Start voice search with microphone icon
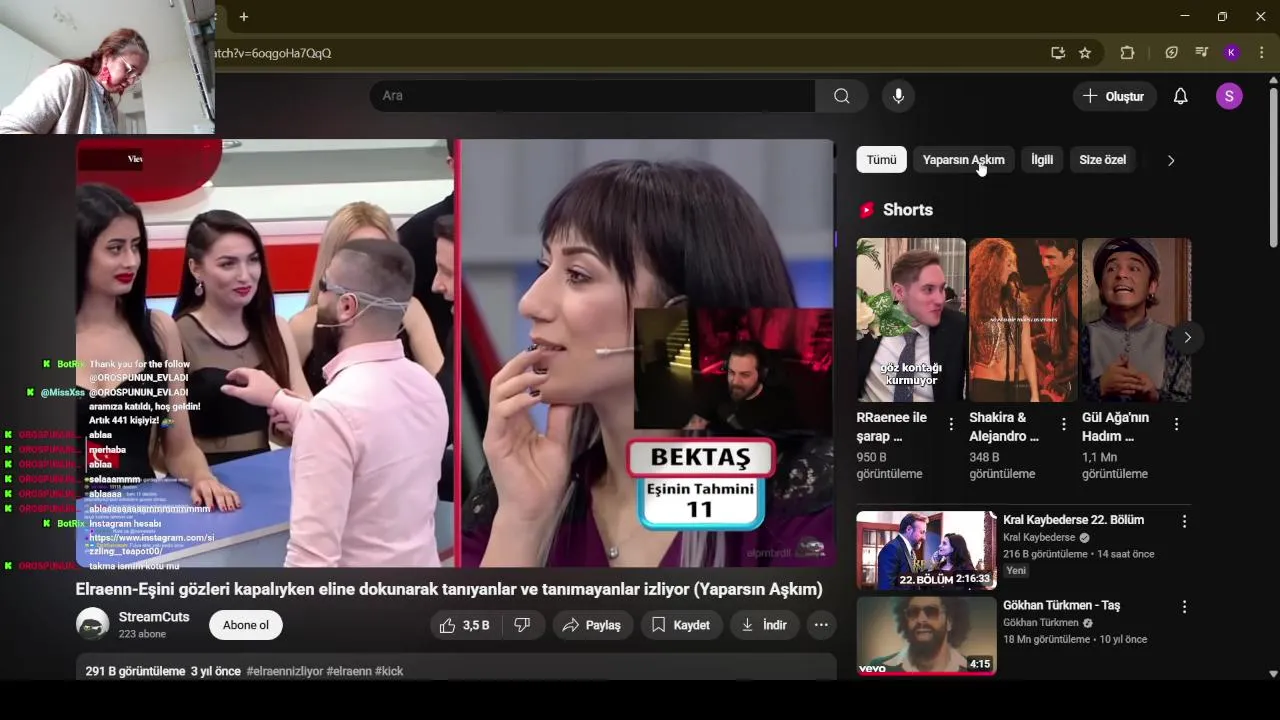Screen dimensions: 1280x720 click(x=898, y=96)
